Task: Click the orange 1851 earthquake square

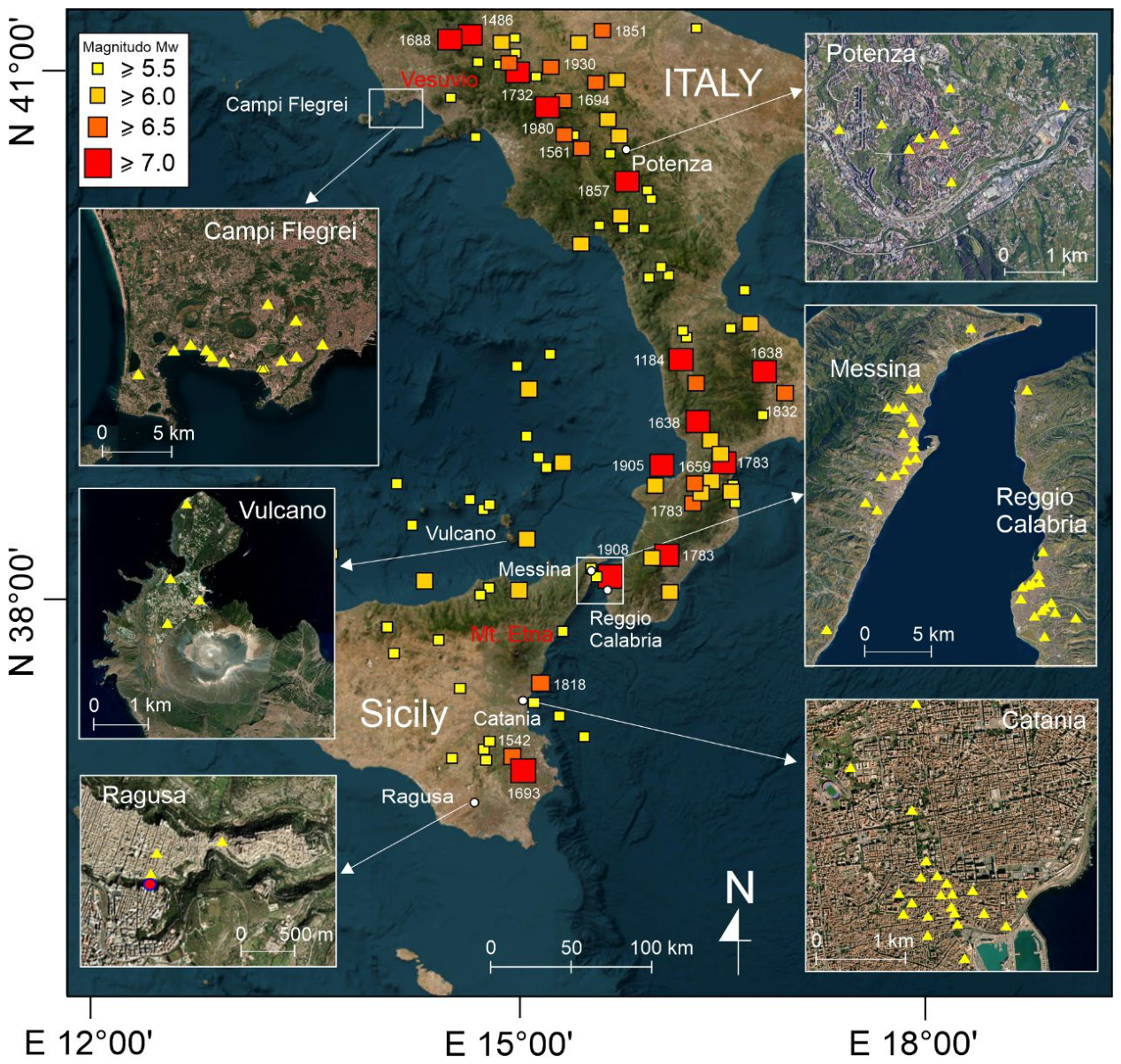Action: (x=602, y=31)
